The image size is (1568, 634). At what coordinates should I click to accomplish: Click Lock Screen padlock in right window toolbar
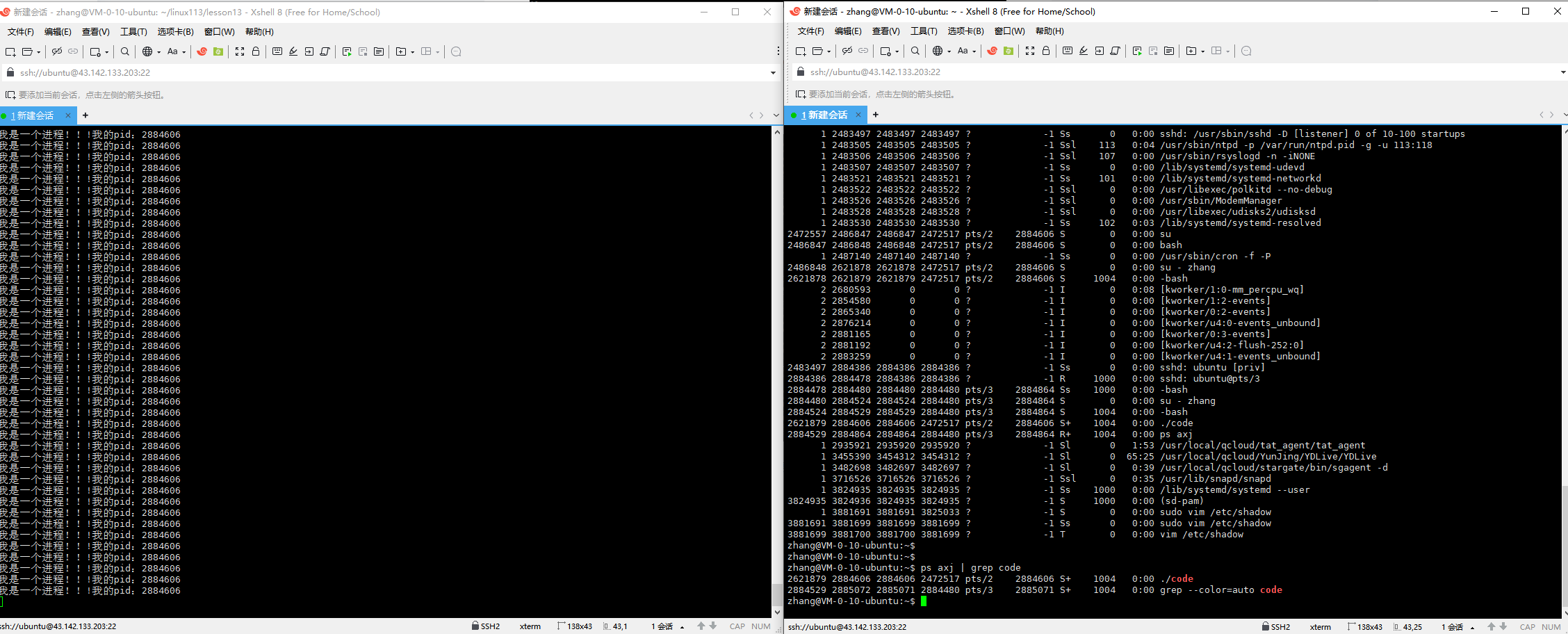point(1046,51)
